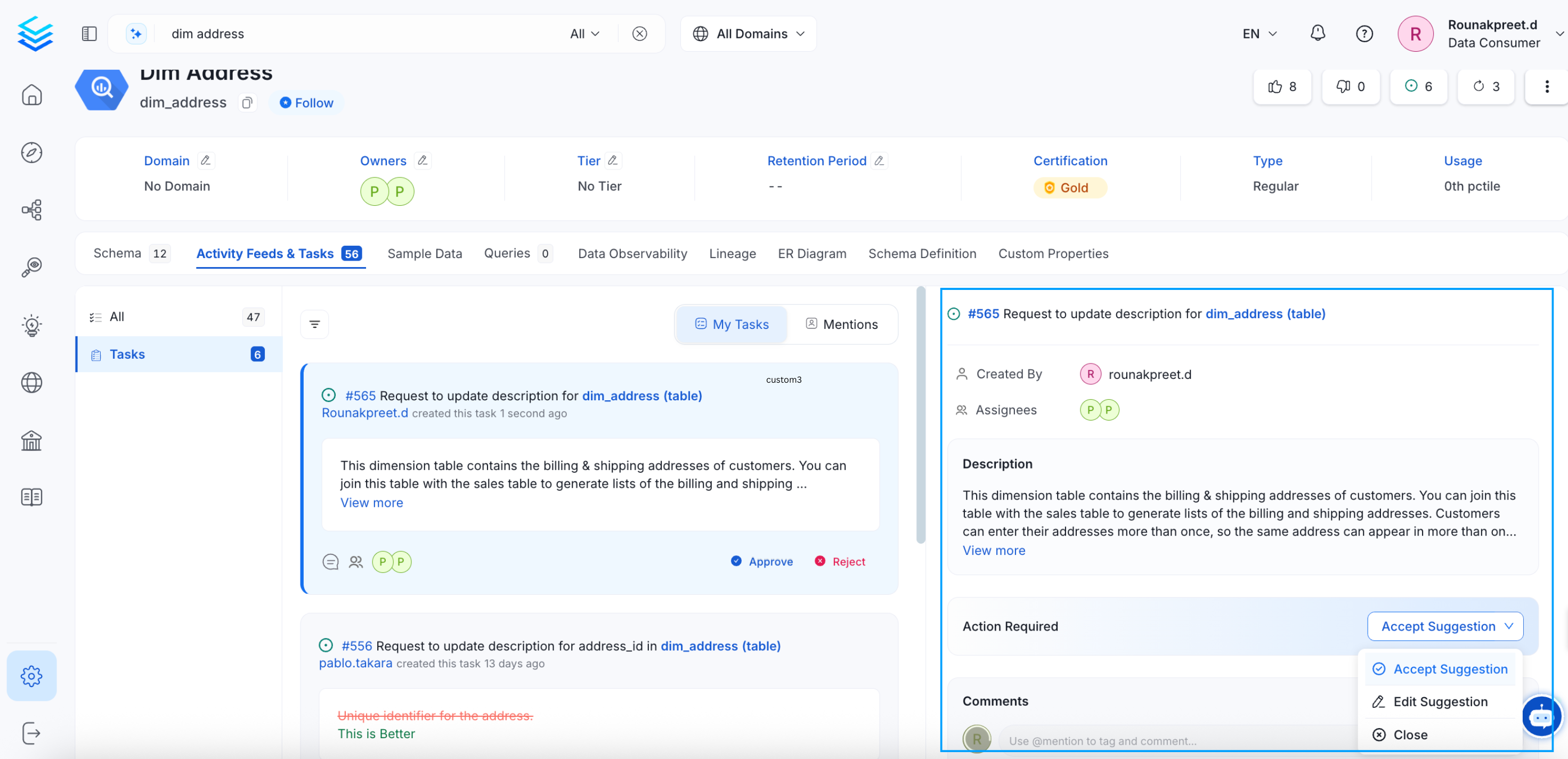This screenshot has width=1568, height=759.
Task: Choose Edit Suggestion from the menu
Action: coord(1440,702)
